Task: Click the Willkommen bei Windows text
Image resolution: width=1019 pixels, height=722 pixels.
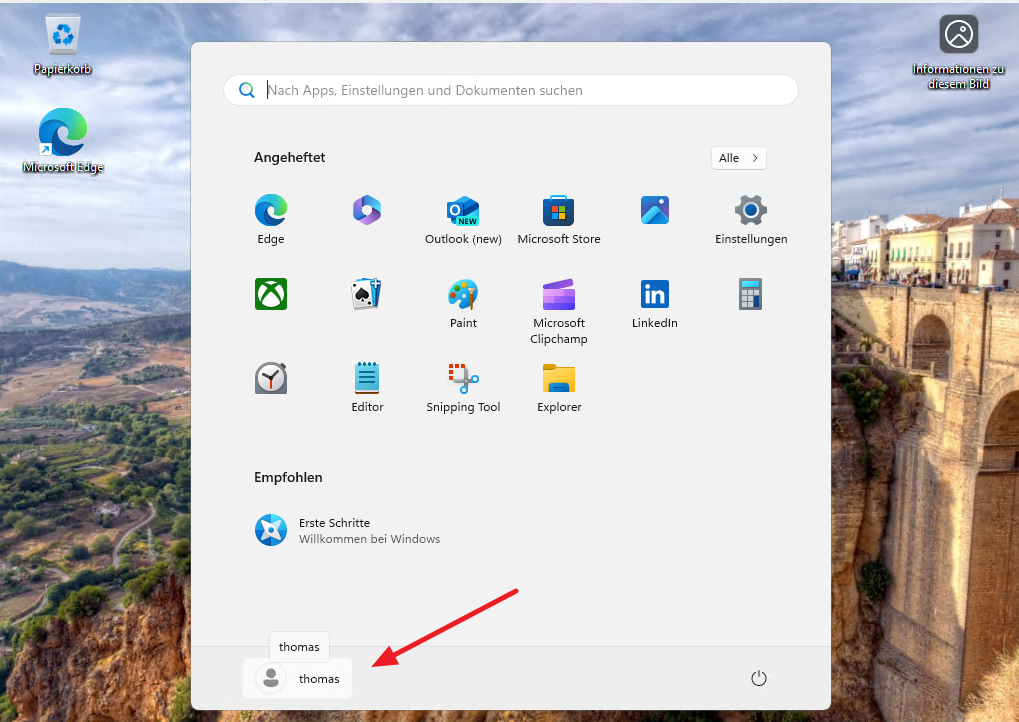Action: pyautogui.click(x=369, y=539)
